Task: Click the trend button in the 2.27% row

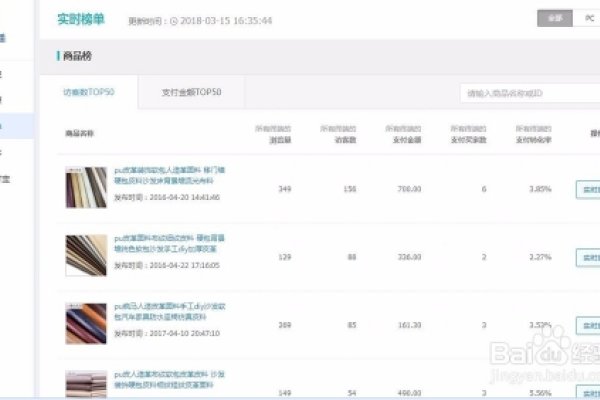Action: [588, 258]
